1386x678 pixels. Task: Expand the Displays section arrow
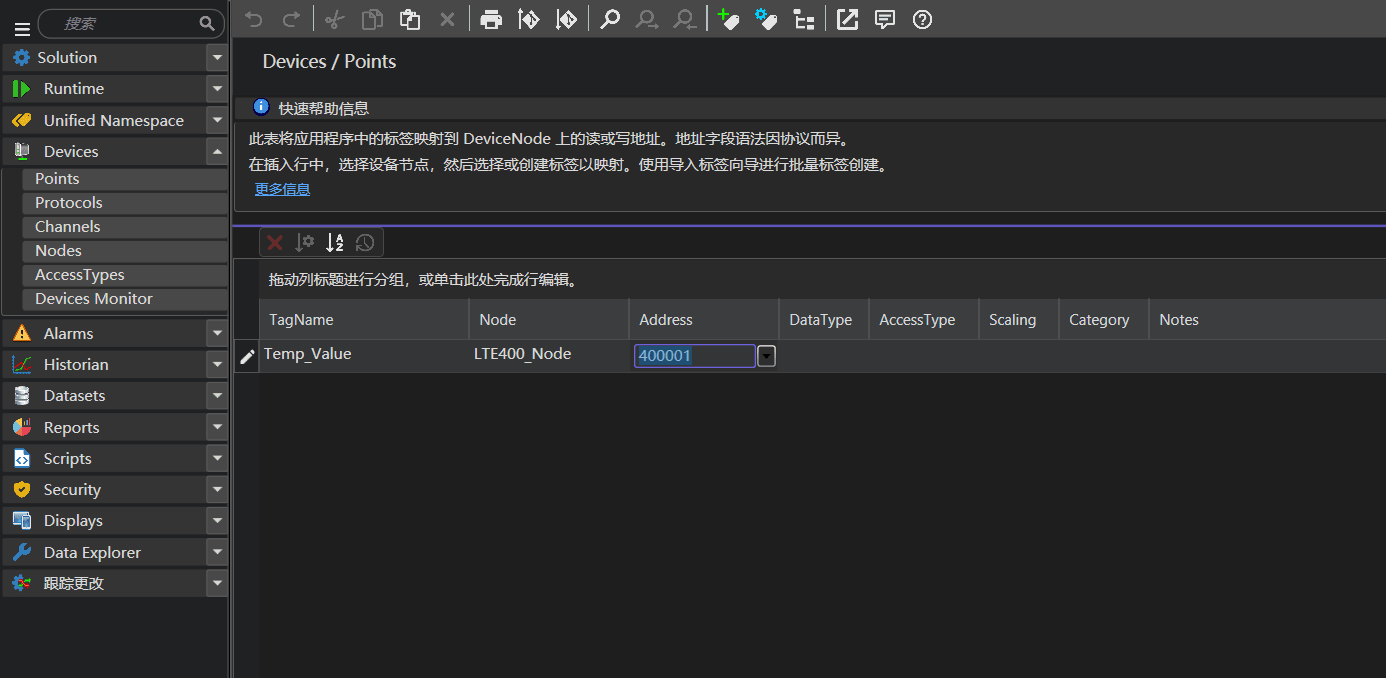tap(217, 520)
